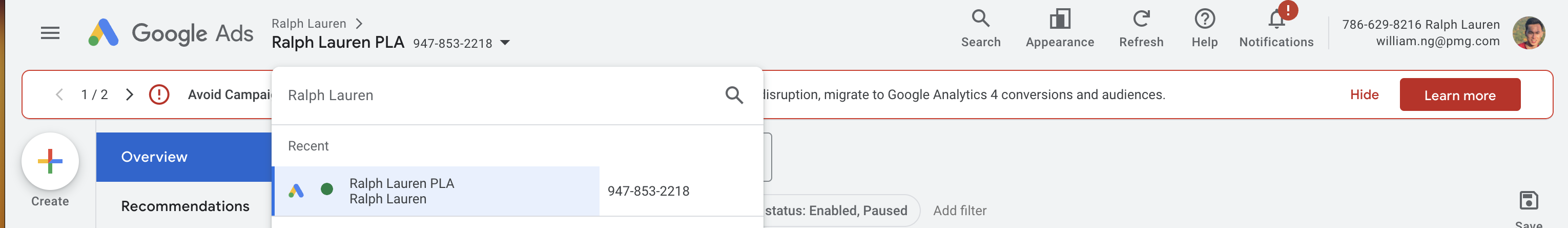
Task: Click the Create plus button
Action: click(50, 162)
